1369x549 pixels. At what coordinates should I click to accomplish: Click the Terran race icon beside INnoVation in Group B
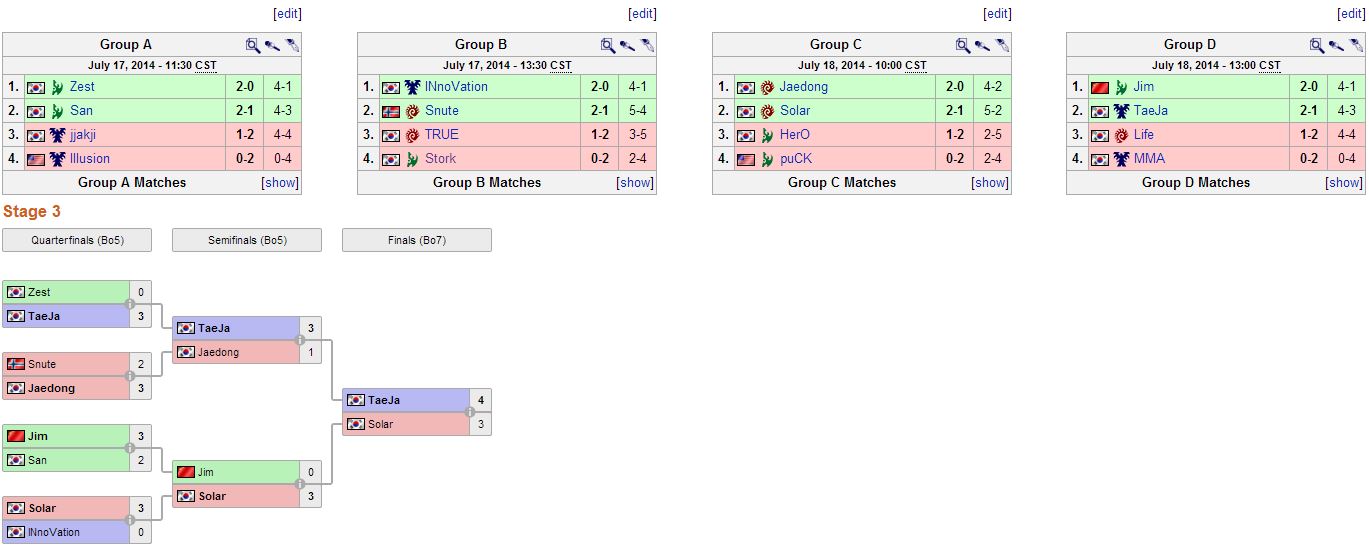click(412, 87)
